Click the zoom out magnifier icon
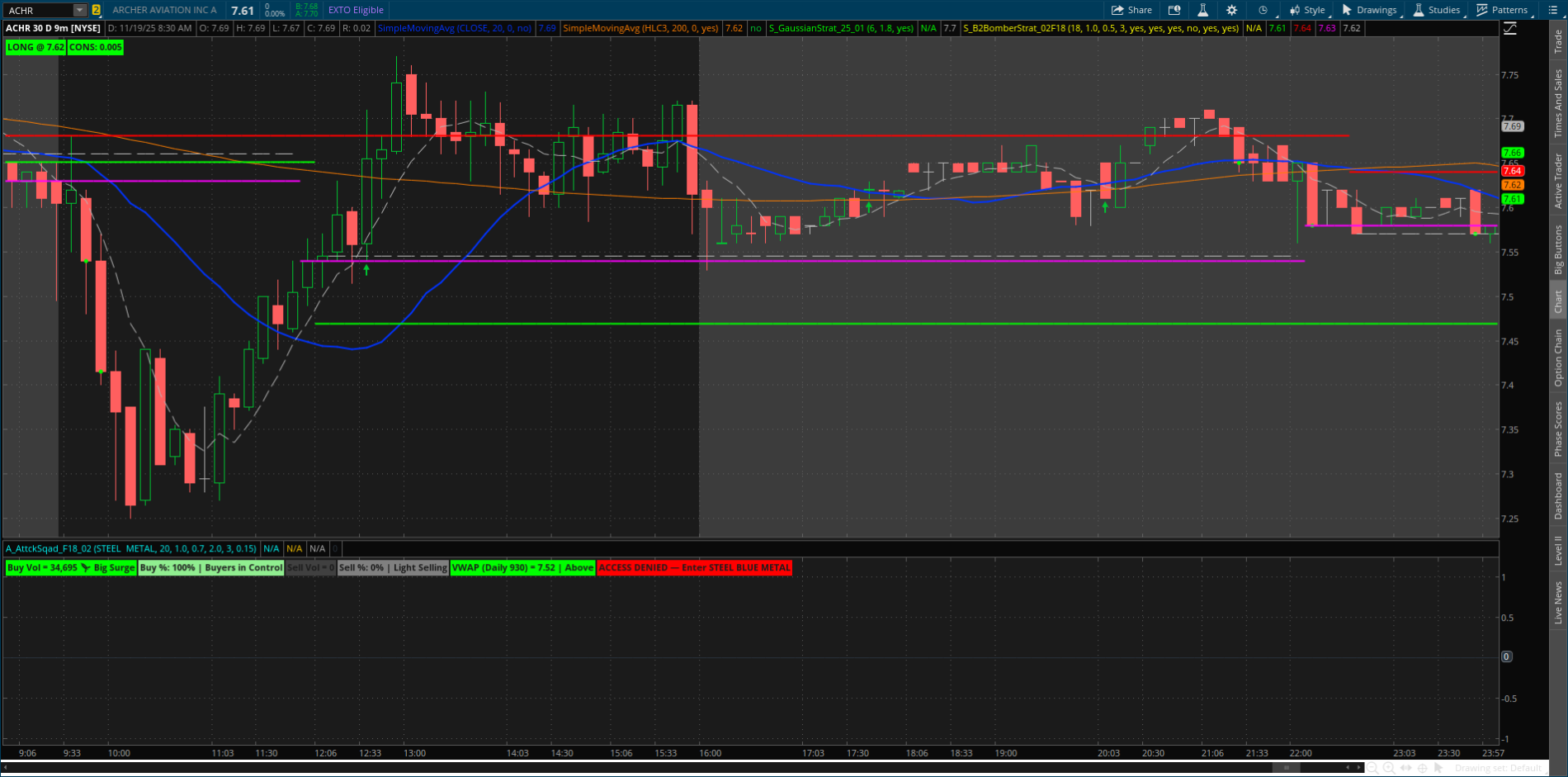 1372,768
